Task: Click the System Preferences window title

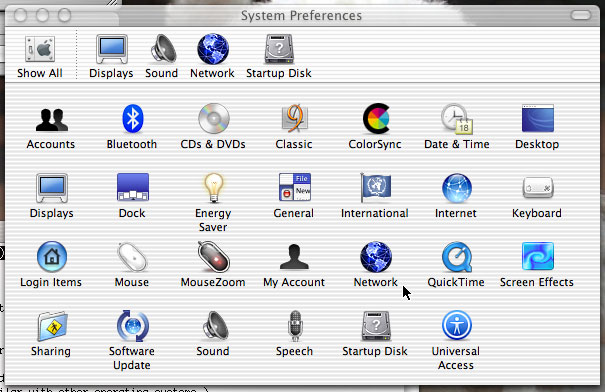Action: coord(301,15)
